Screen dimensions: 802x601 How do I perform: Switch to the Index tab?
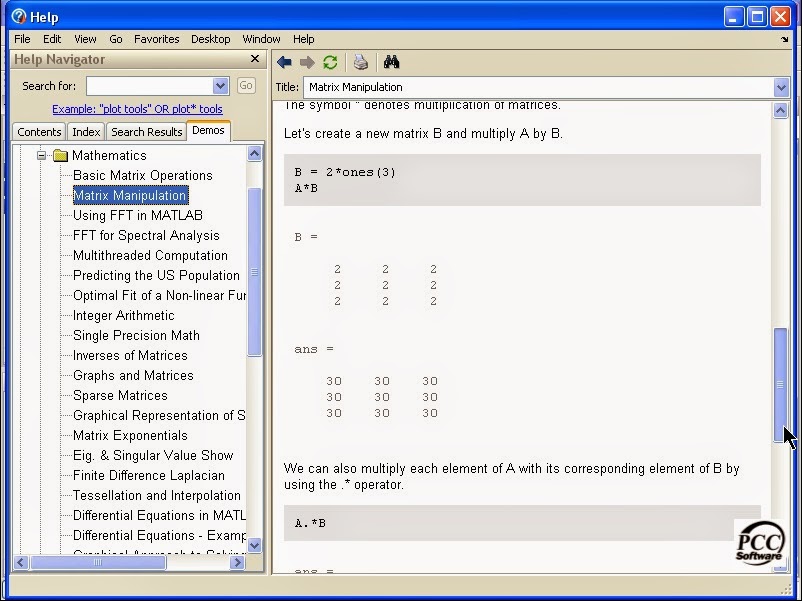(85, 131)
